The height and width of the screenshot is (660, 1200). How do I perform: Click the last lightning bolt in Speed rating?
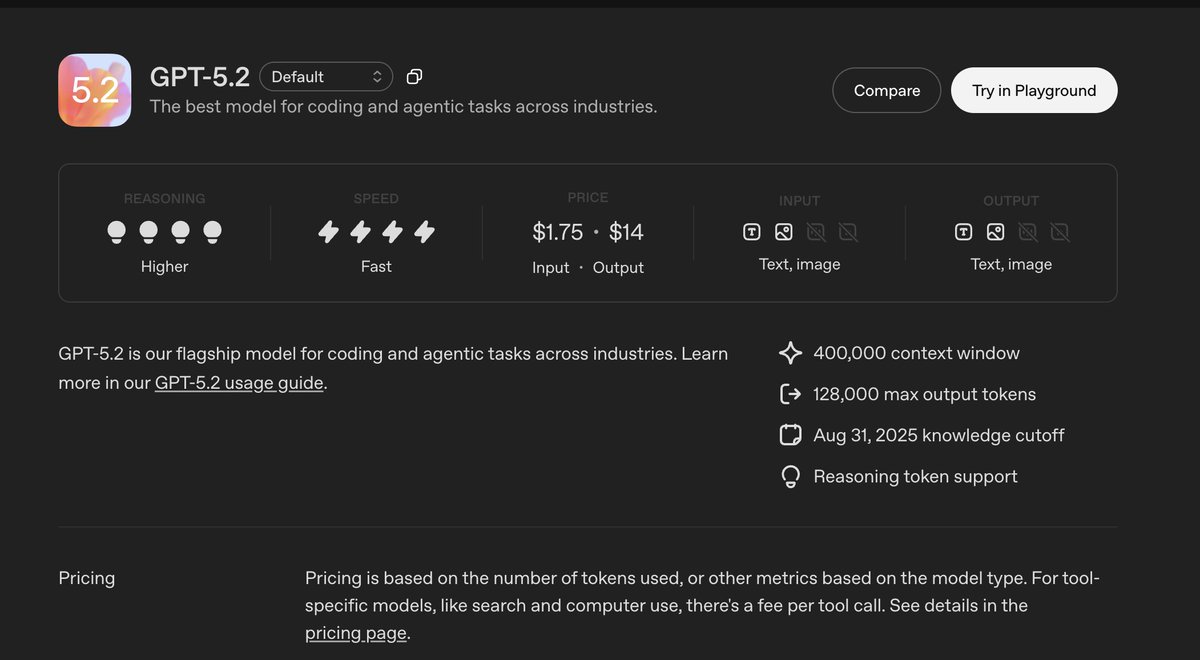pos(425,232)
